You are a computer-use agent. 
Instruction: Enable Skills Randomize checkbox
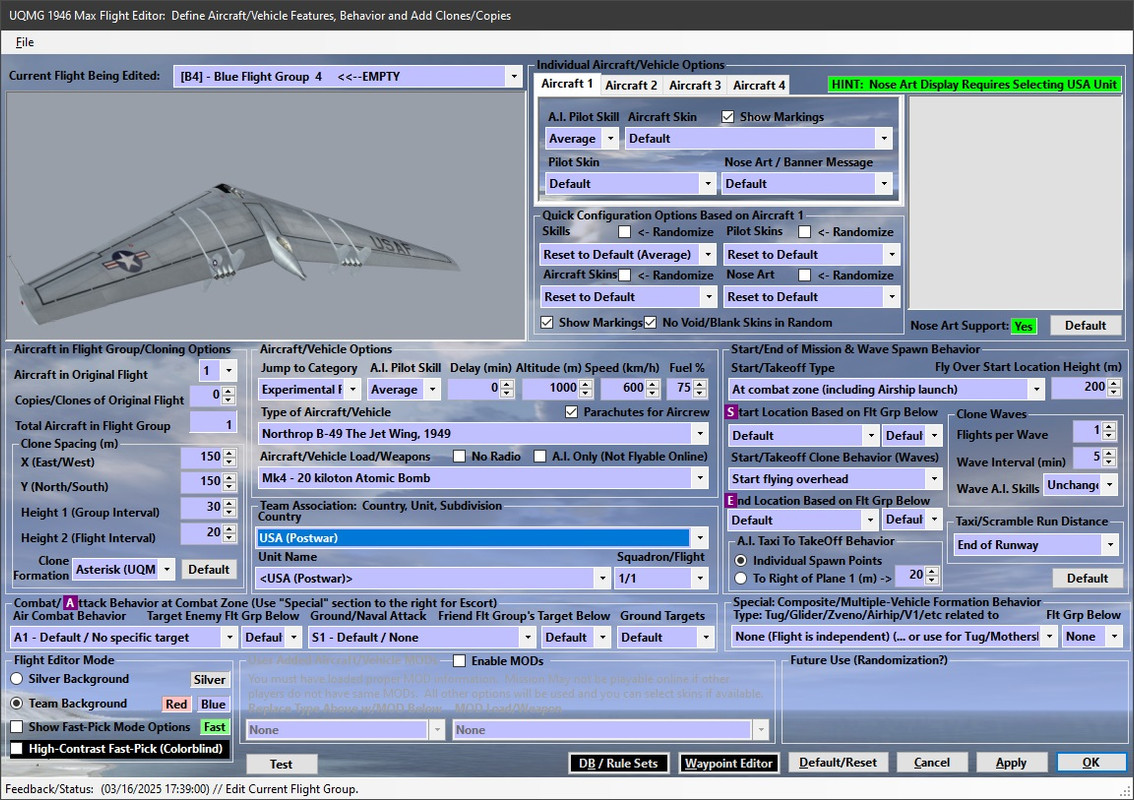tap(624, 231)
